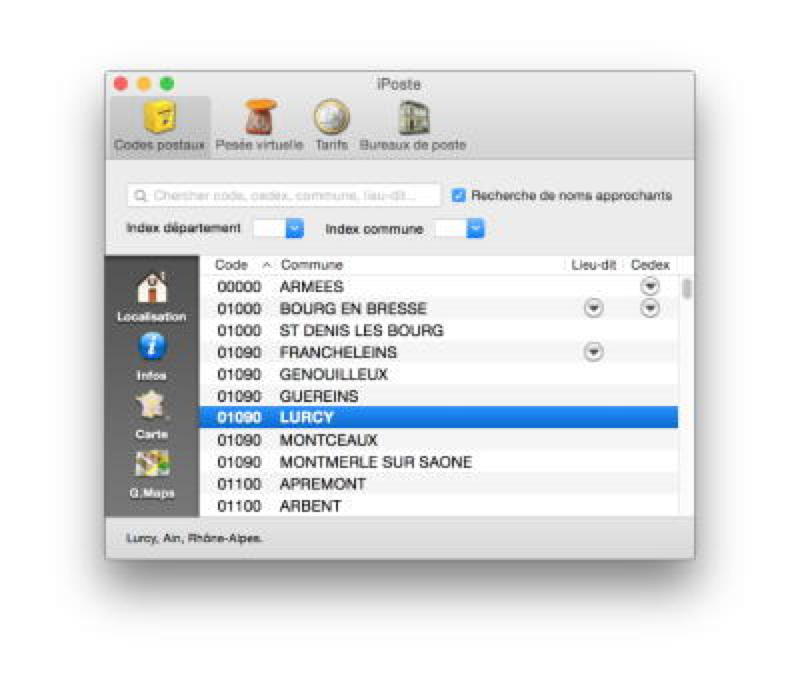
Task: Expand Cedex list for ARMEES row
Action: 650,287
